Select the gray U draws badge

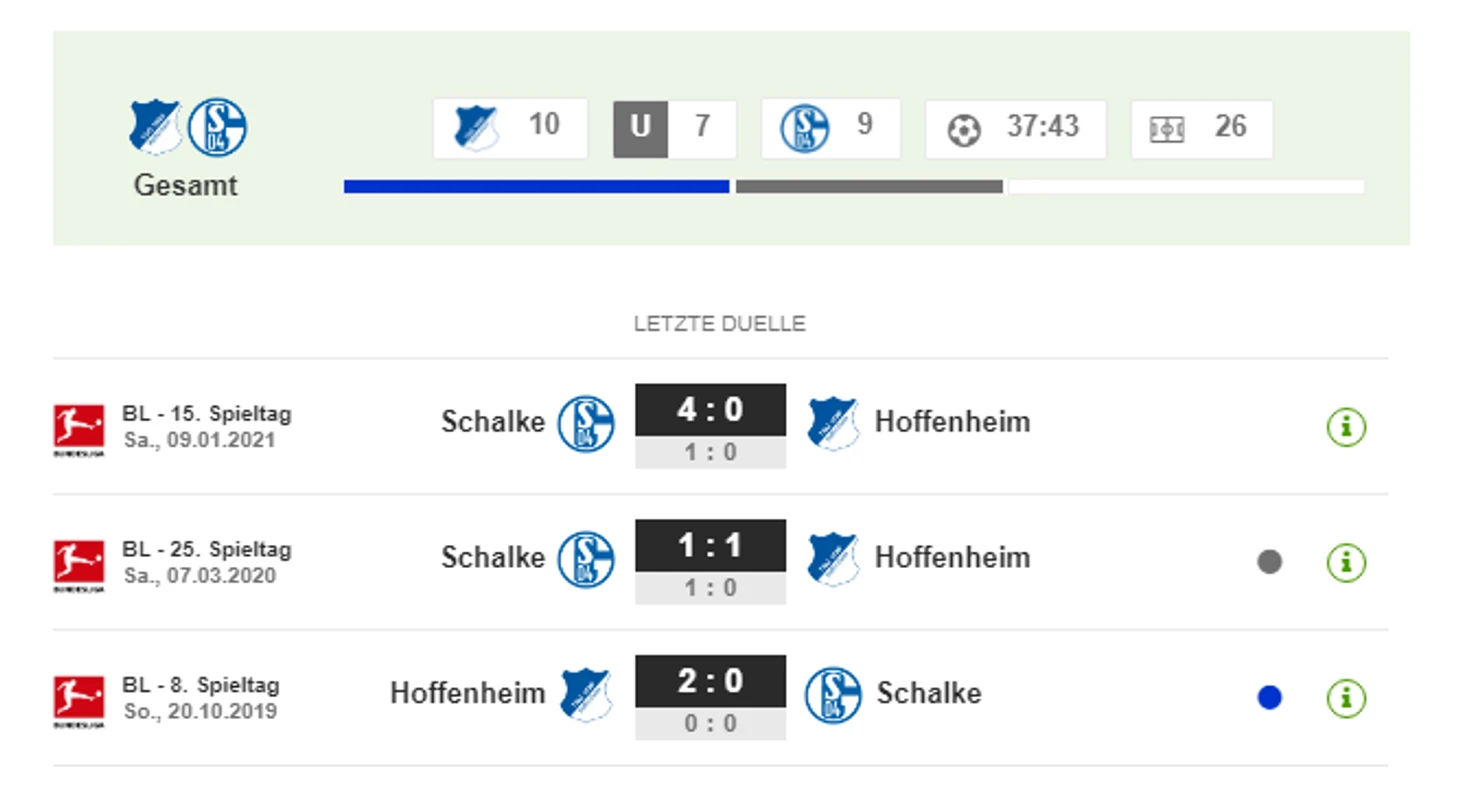point(640,128)
